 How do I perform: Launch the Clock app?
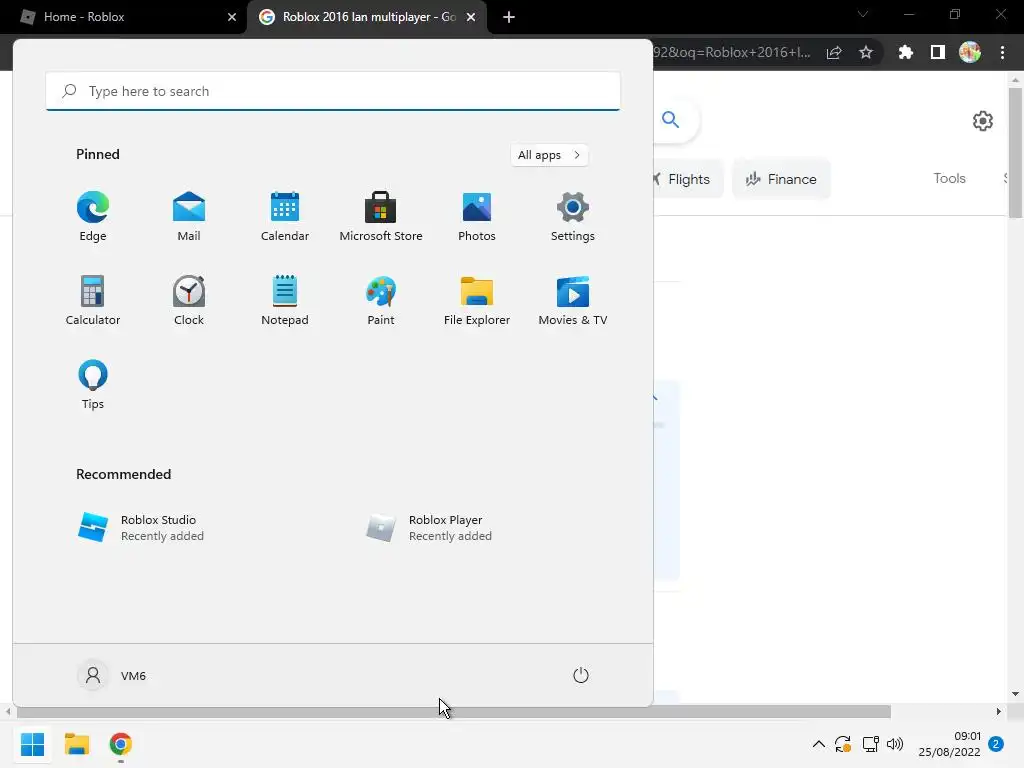189,300
